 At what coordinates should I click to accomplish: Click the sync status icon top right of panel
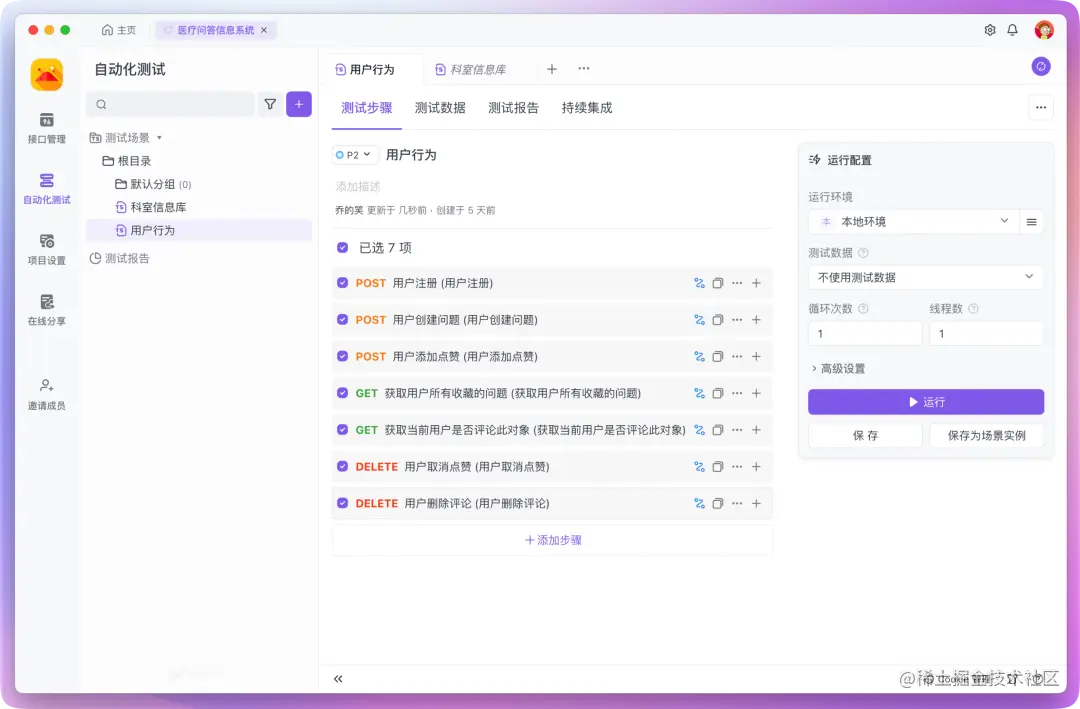pyautogui.click(x=1040, y=66)
